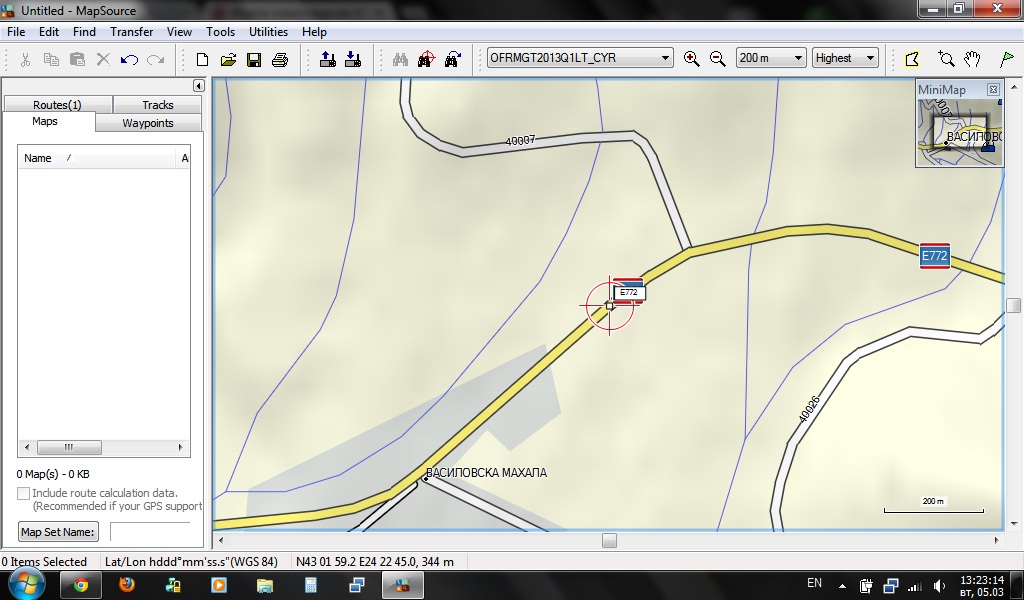Open a file with folder icon
This screenshot has width=1024, height=600.
pos(228,59)
